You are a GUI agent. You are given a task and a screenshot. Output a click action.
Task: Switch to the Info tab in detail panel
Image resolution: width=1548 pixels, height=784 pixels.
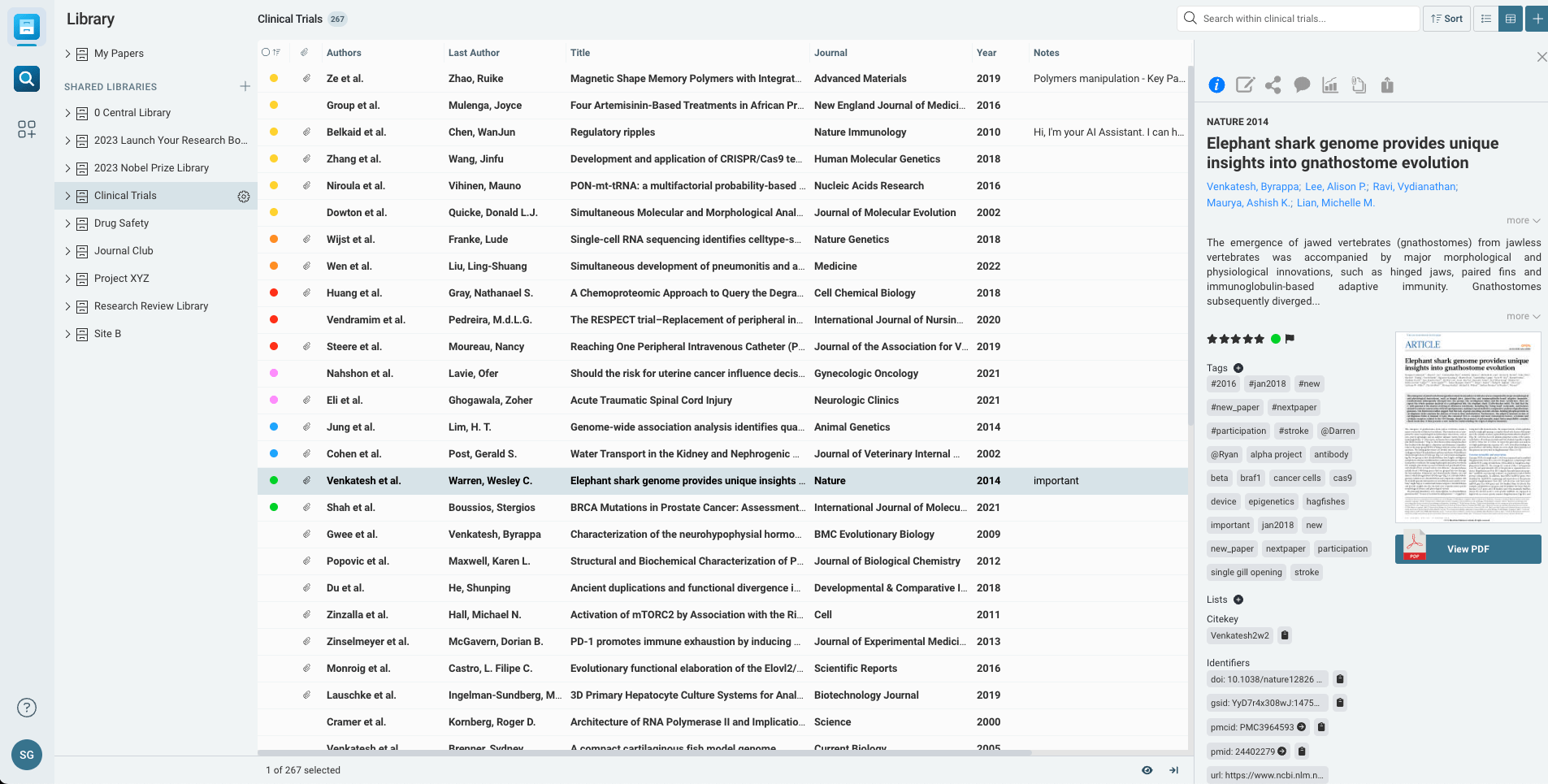click(1216, 84)
